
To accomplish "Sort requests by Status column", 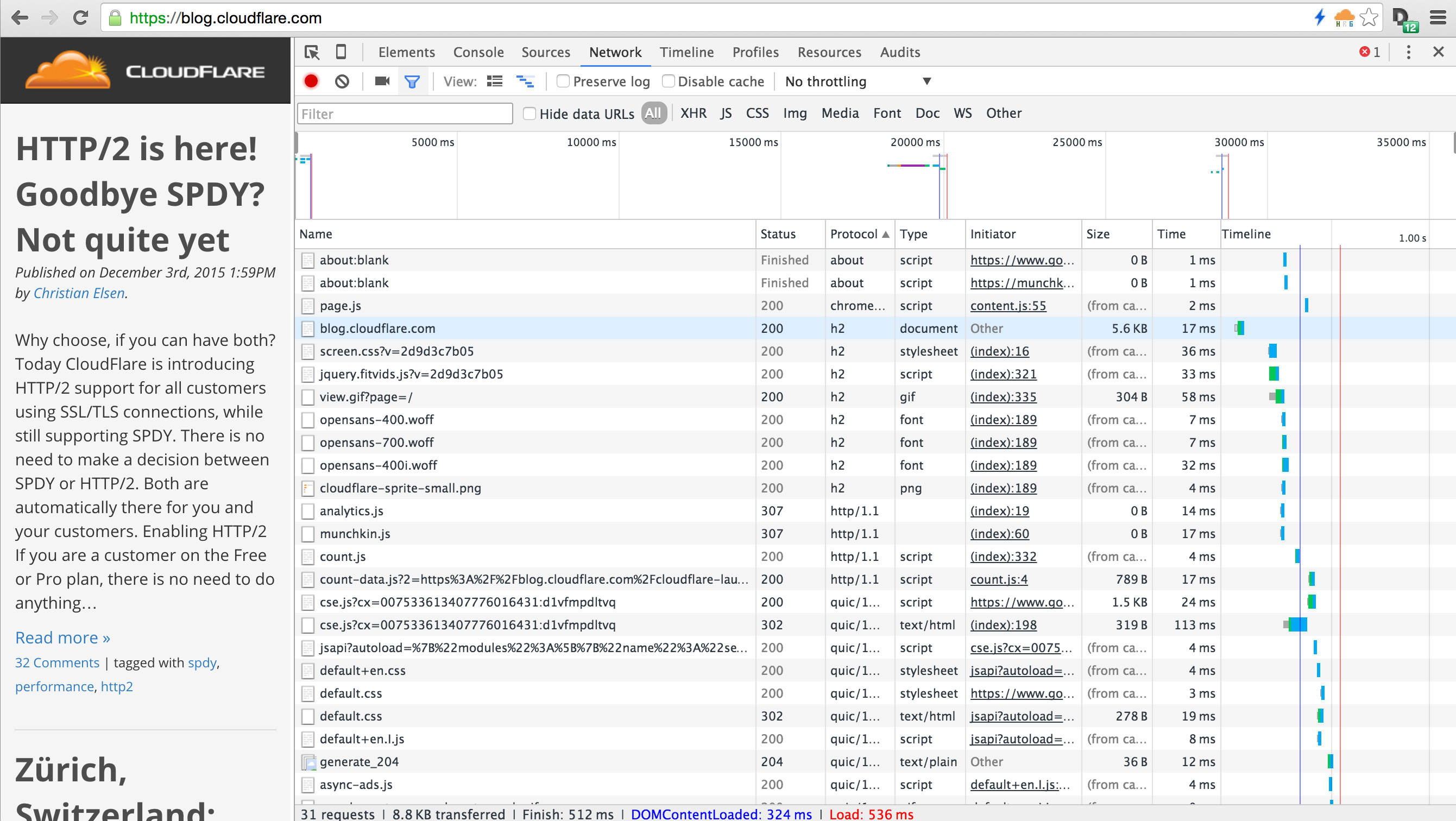I will point(790,234).
